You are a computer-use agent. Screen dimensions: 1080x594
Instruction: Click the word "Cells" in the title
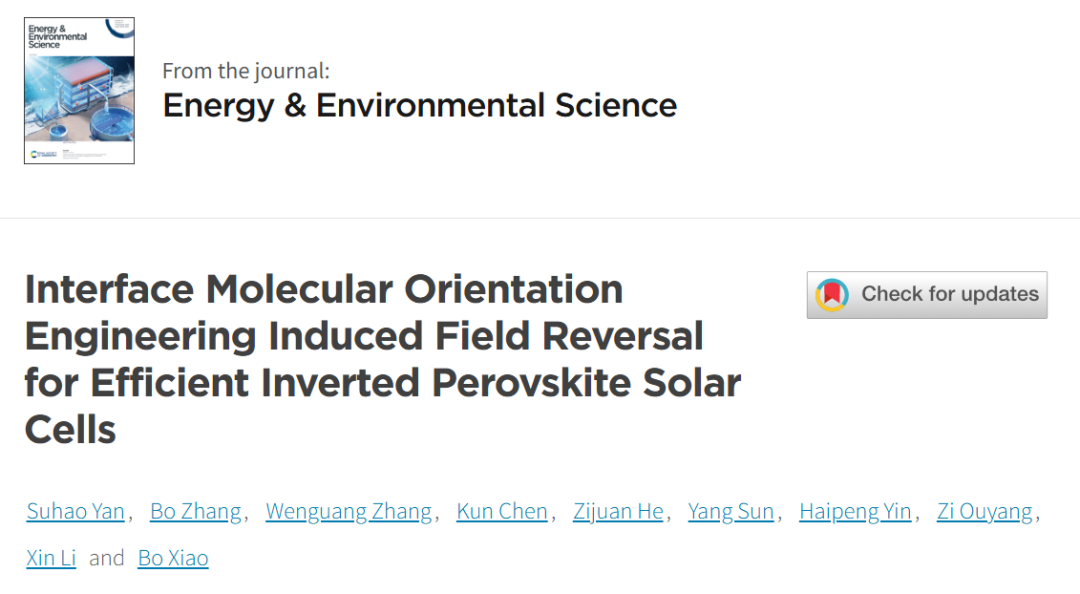pos(70,429)
